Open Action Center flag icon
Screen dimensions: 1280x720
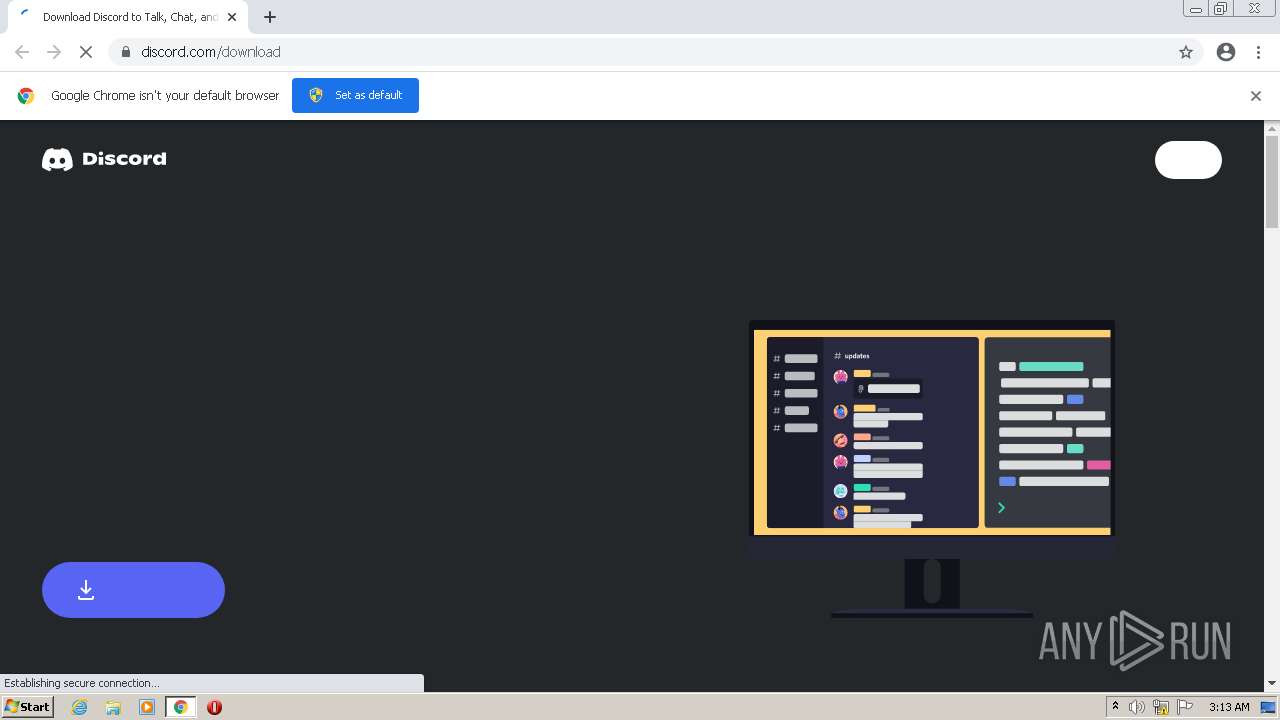(x=1185, y=707)
